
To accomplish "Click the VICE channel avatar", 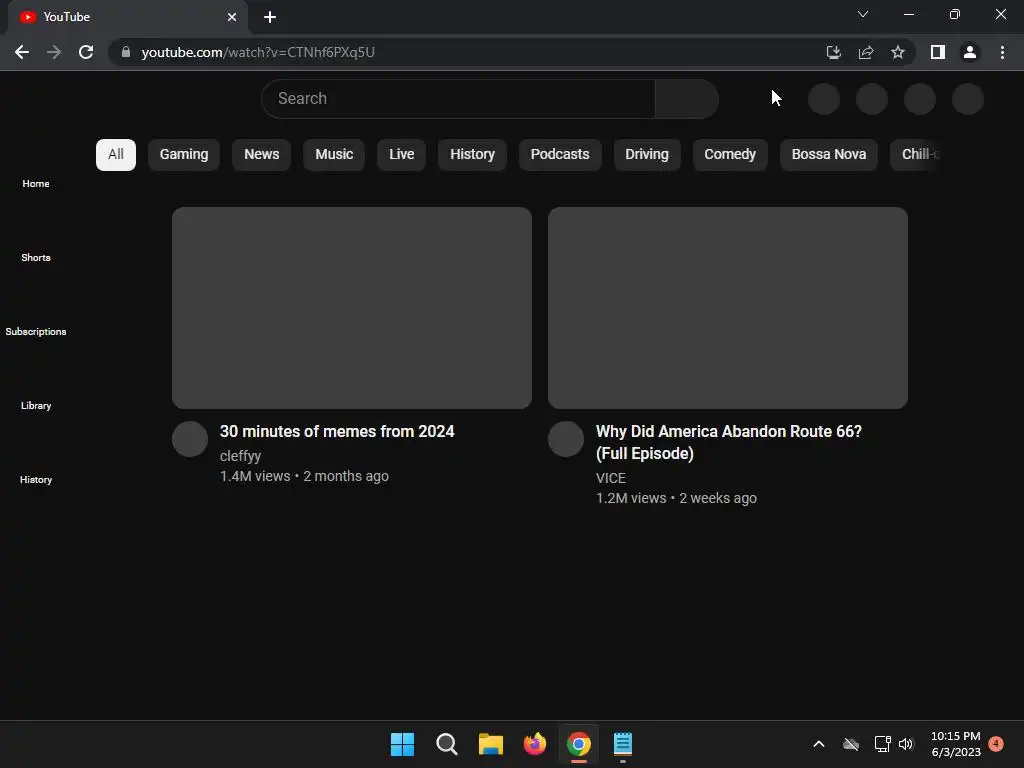I will click(x=566, y=439).
